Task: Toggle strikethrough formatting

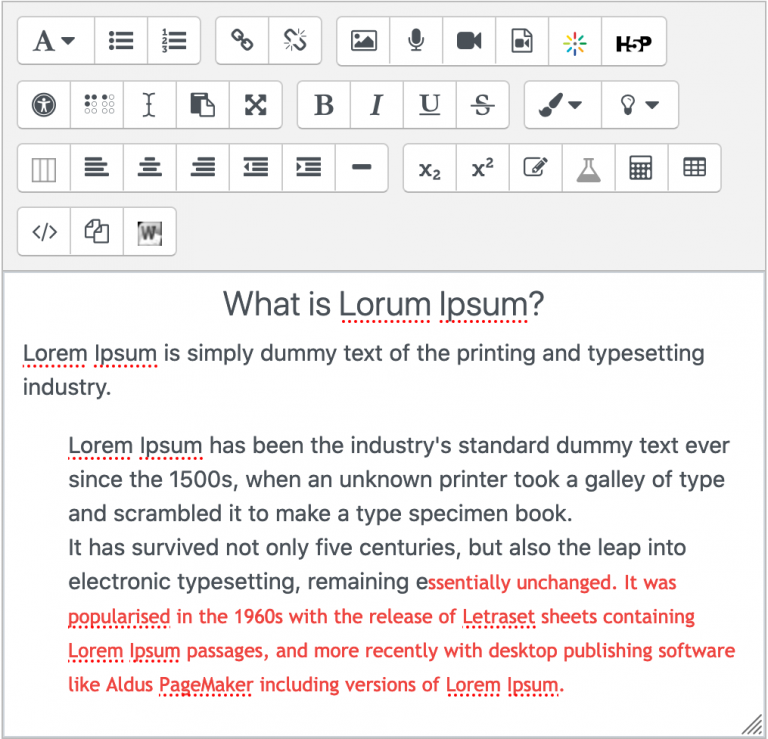Action: (483, 105)
